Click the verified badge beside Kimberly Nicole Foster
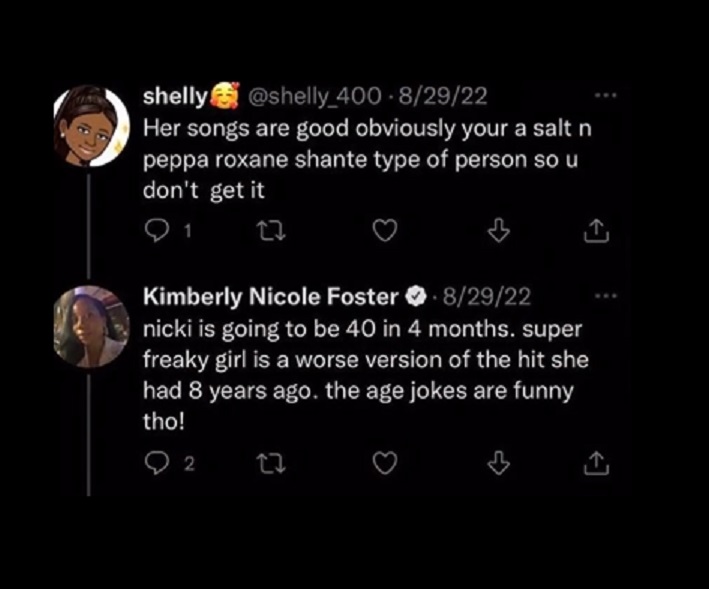The height and width of the screenshot is (589, 709). tap(414, 297)
